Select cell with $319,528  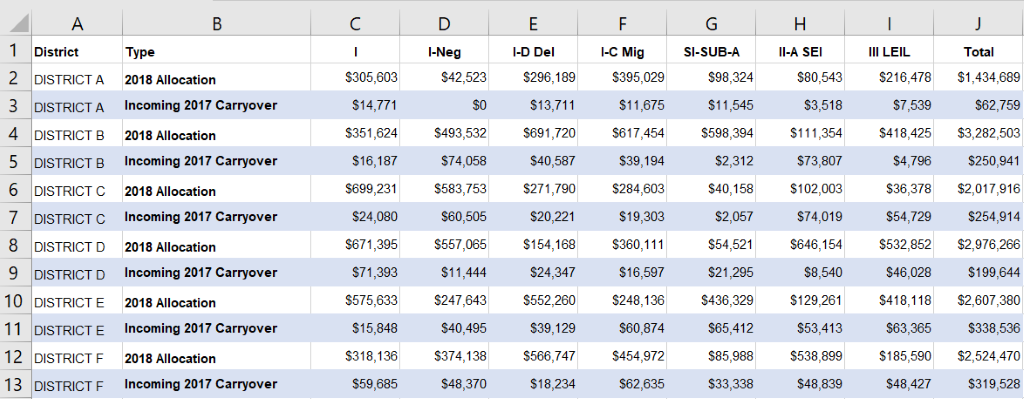[x=978, y=384]
